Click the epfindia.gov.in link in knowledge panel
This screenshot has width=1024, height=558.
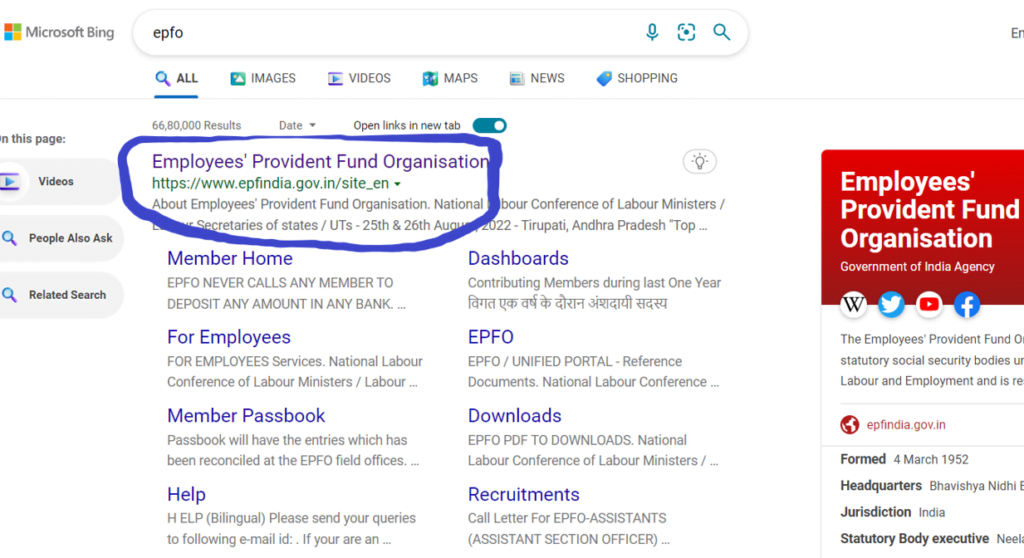point(906,425)
